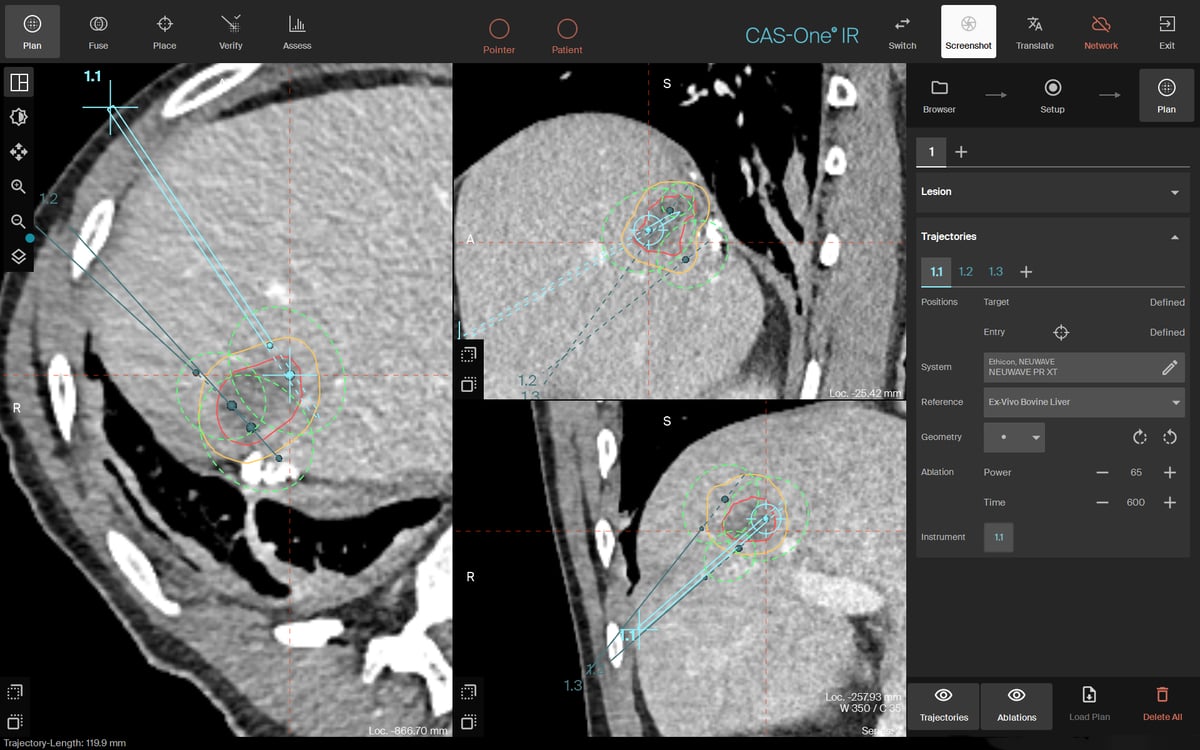This screenshot has height=750, width=1200.
Task: Take a Screenshot using the toolbar icon
Action: tap(968, 30)
